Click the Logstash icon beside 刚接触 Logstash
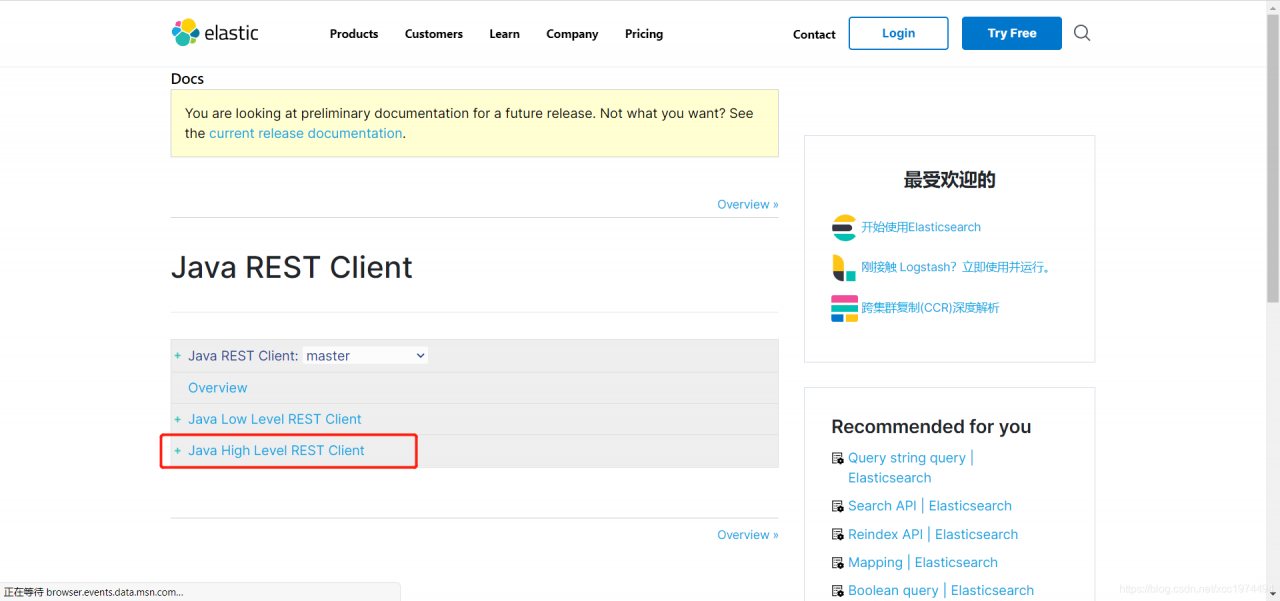The image size is (1280, 601). coord(844,267)
